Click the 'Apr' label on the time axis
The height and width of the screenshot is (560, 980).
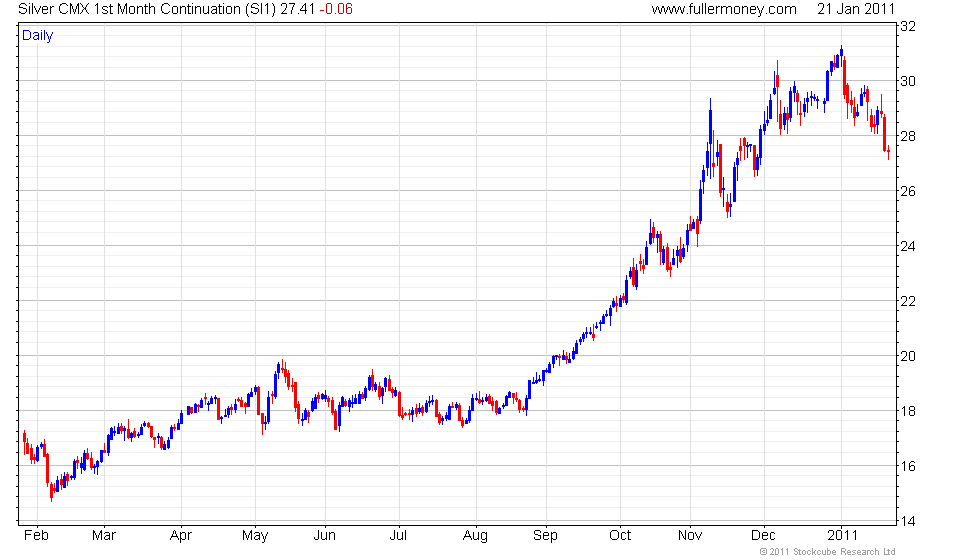click(x=181, y=536)
